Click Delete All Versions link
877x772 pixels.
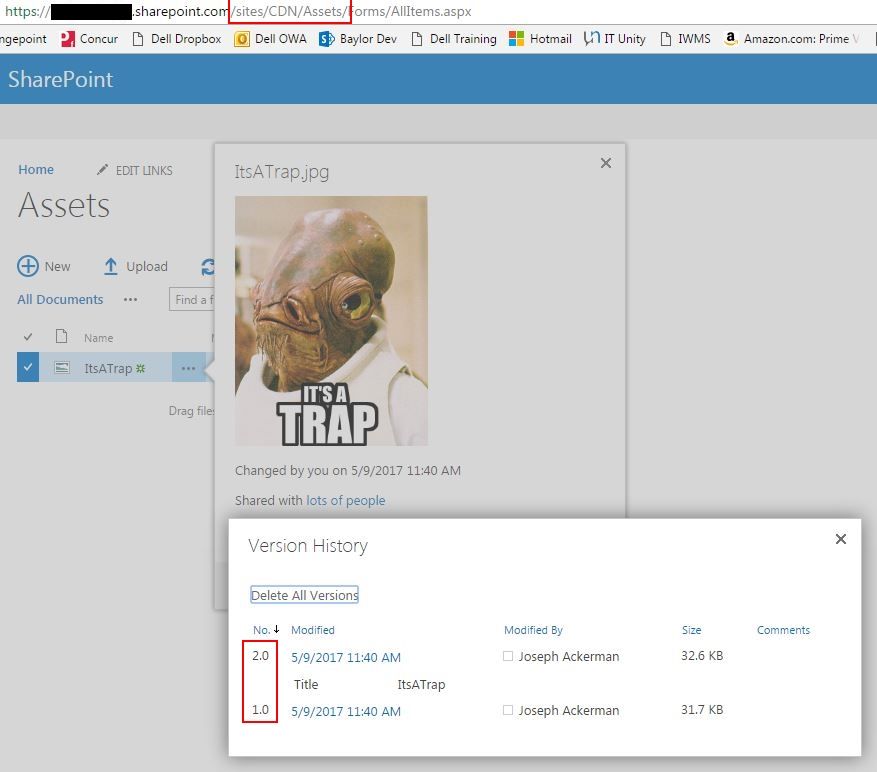[304, 595]
